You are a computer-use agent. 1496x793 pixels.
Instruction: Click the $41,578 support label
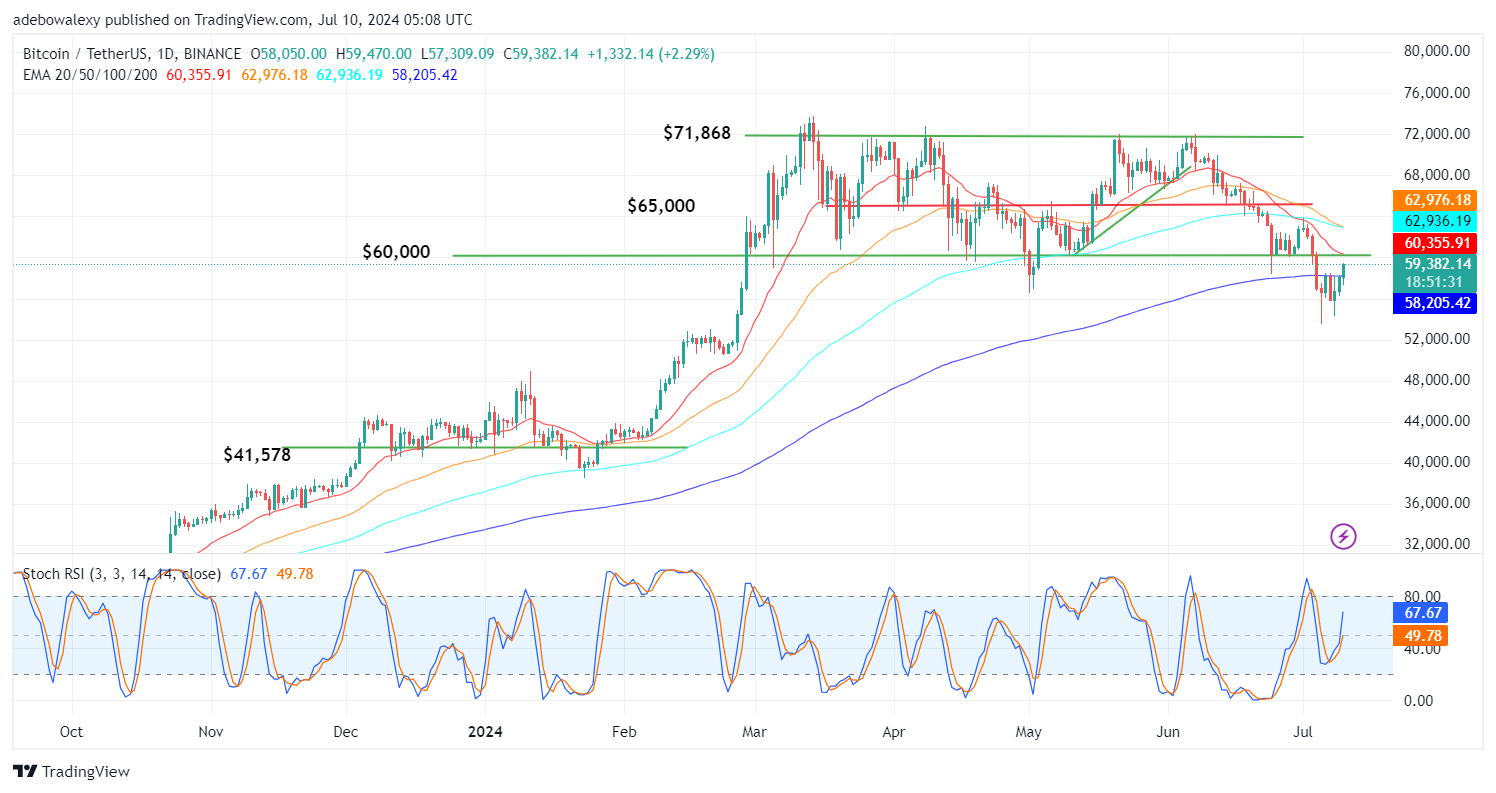tap(257, 455)
